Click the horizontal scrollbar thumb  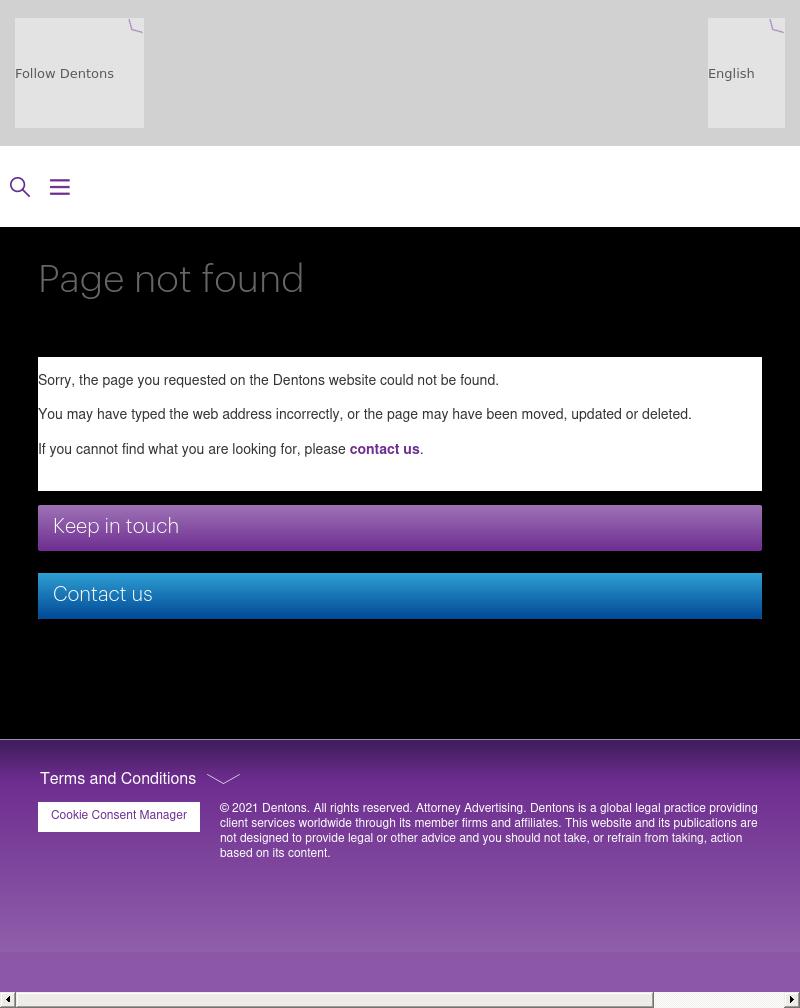pos(334,1000)
